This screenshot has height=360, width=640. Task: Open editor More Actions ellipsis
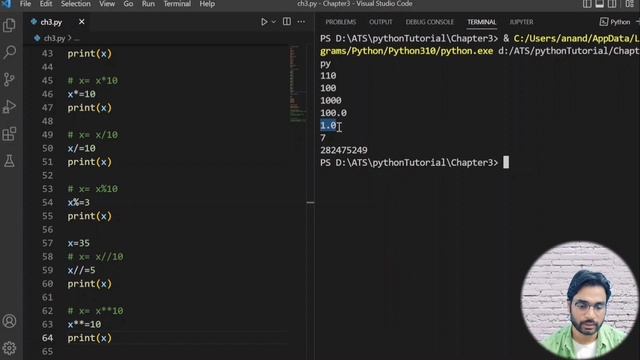point(301,22)
